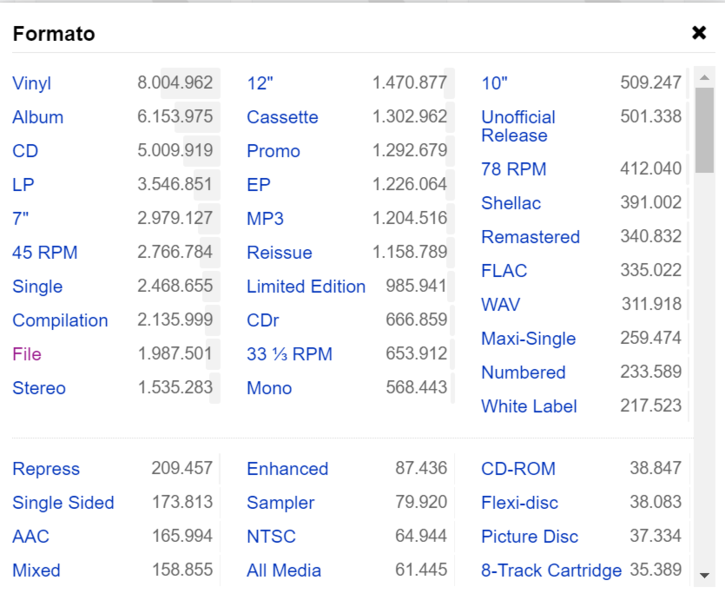Select the Vinyl format link
Image resolution: width=725 pixels, height=600 pixels.
(32, 83)
